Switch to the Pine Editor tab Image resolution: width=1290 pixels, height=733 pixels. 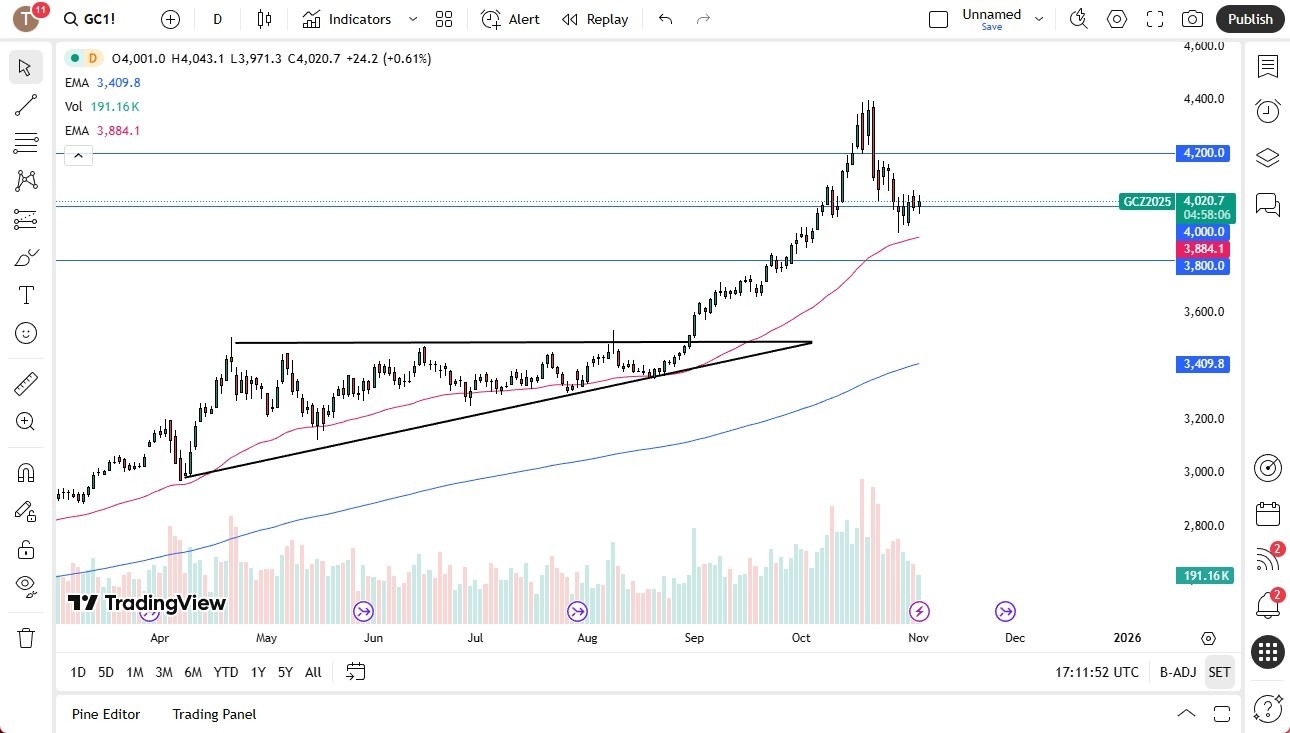(106, 714)
